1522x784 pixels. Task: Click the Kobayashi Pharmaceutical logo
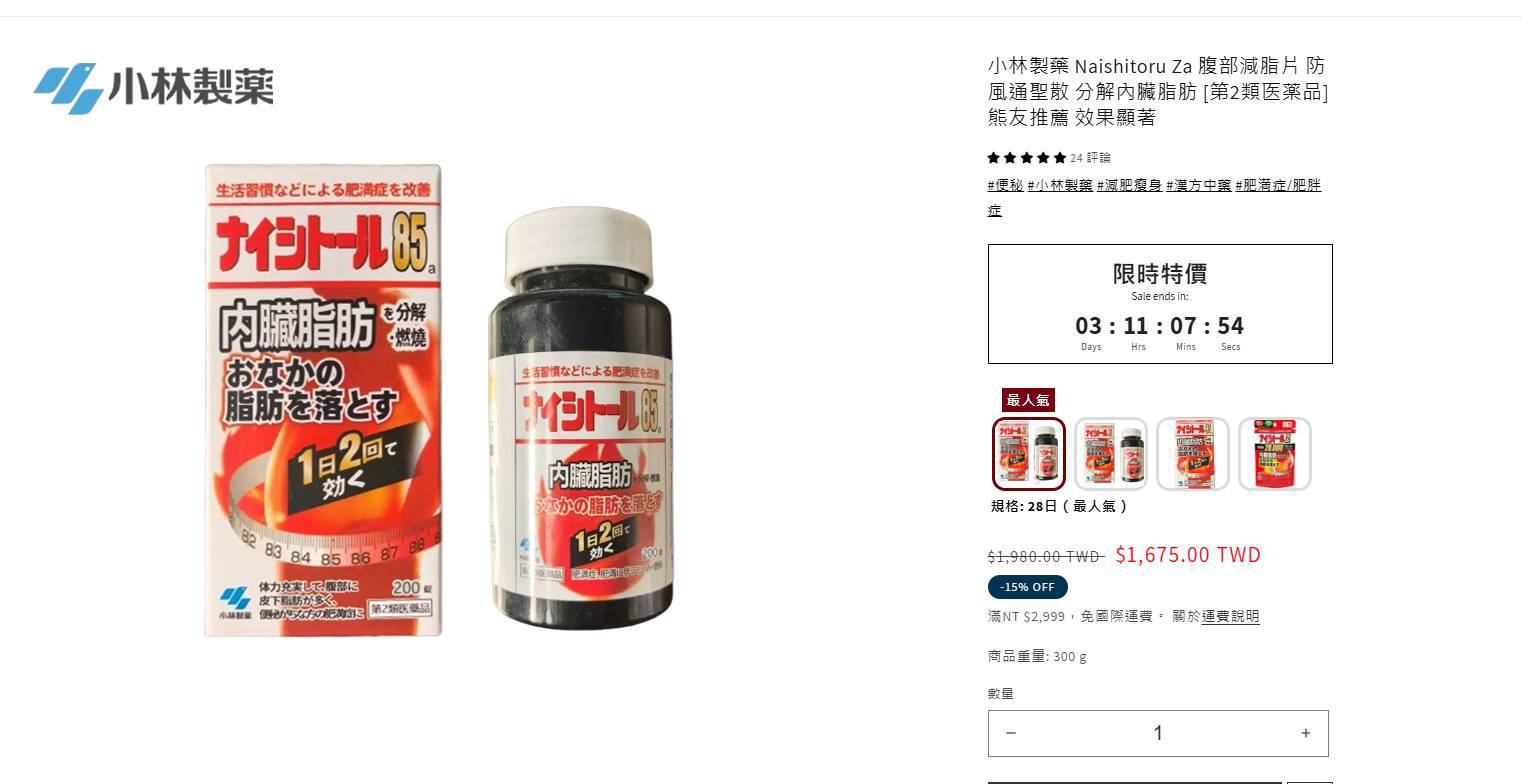tap(153, 88)
